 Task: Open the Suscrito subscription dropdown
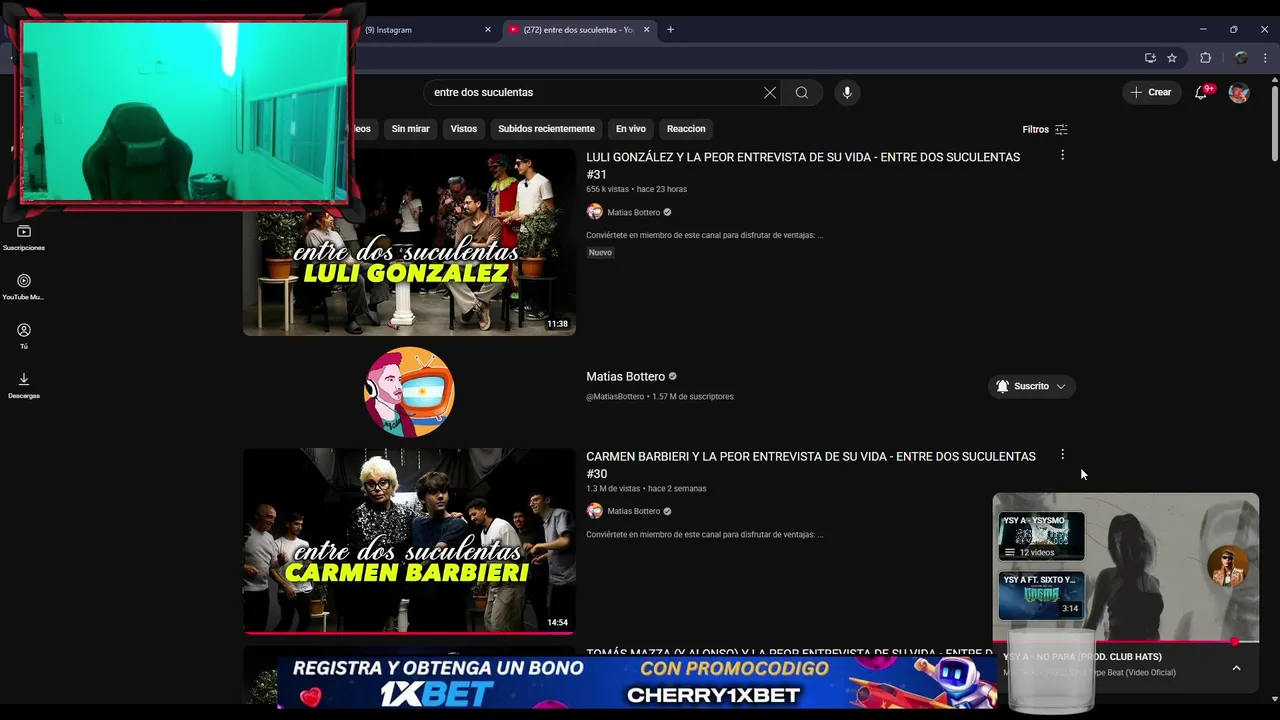tap(1031, 386)
